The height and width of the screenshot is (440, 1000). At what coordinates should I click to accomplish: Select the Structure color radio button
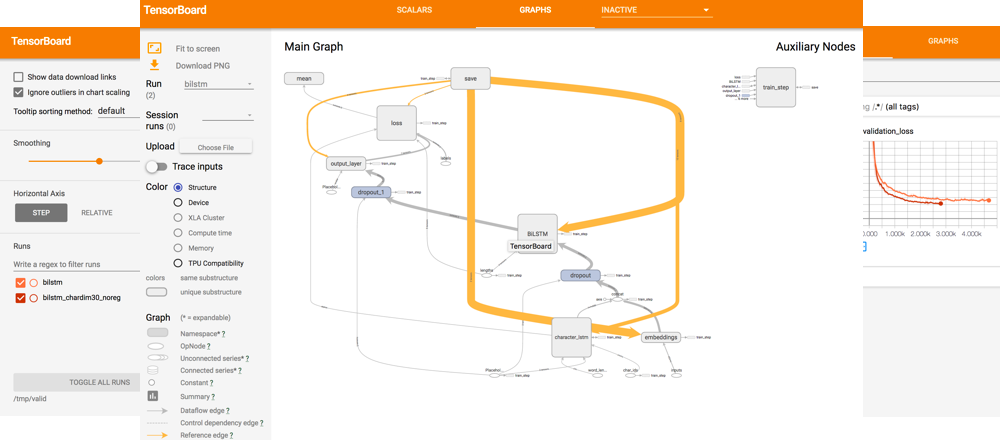(178, 187)
